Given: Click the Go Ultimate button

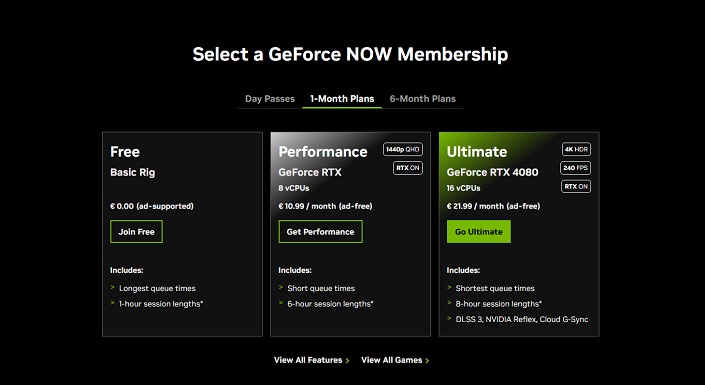Looking at the screenshot, I should coord(479,232).
